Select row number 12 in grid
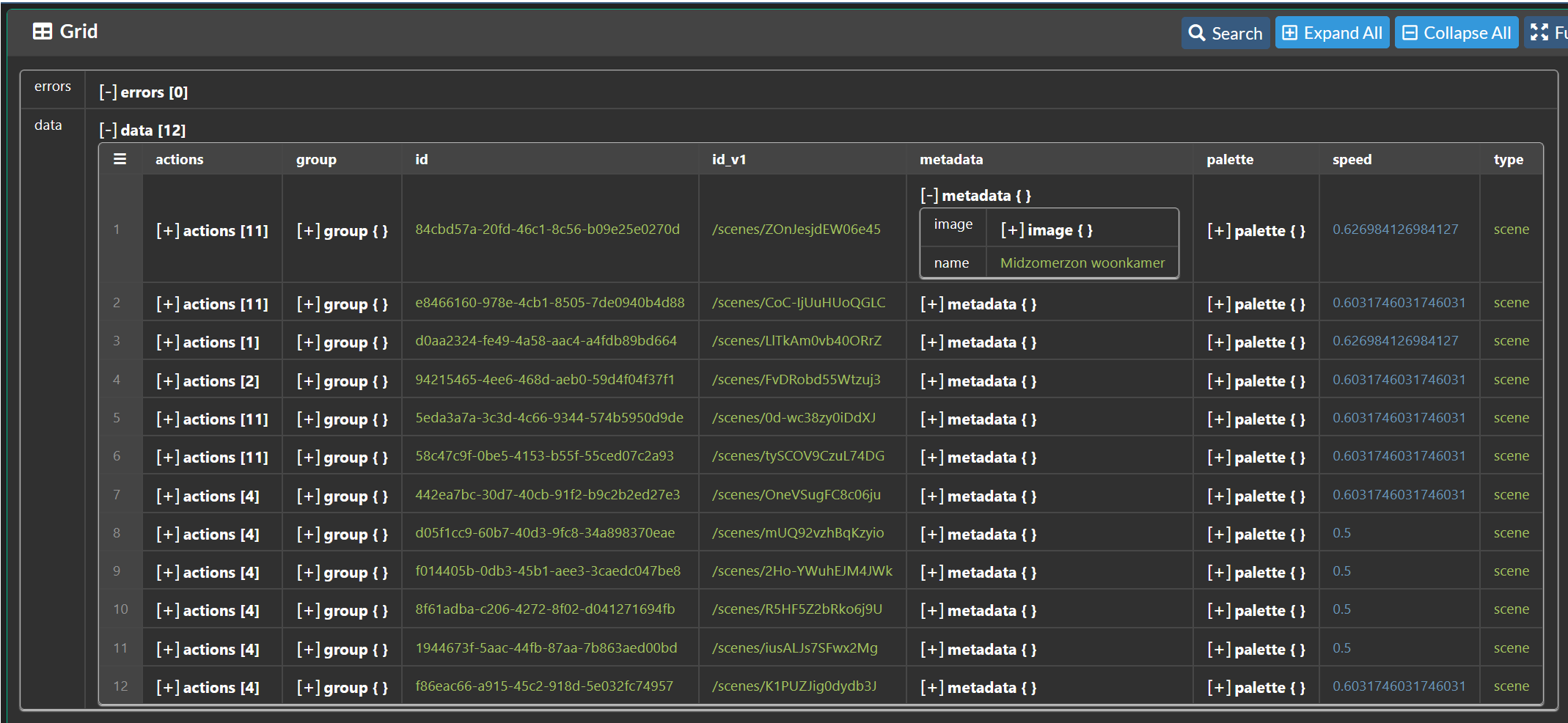The image size is (1568, 723). pyautogui.click(x=120, y=686)
